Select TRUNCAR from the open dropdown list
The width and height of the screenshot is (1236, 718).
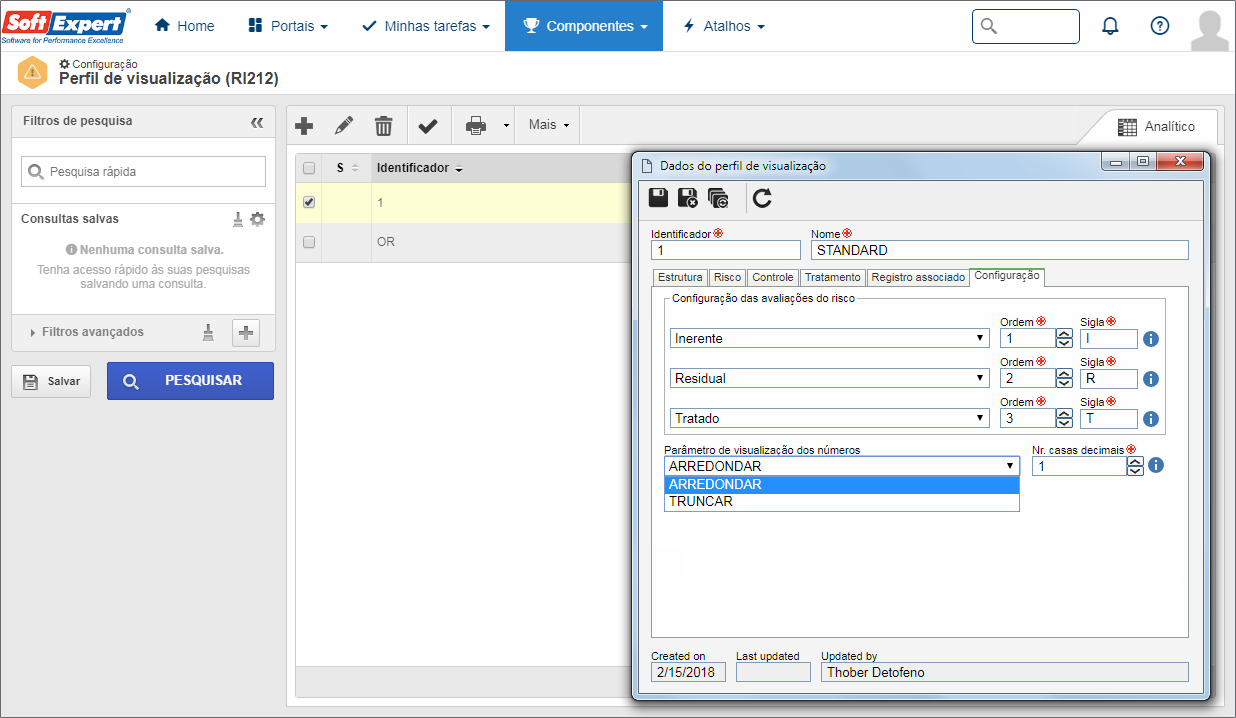pos(841,502)
